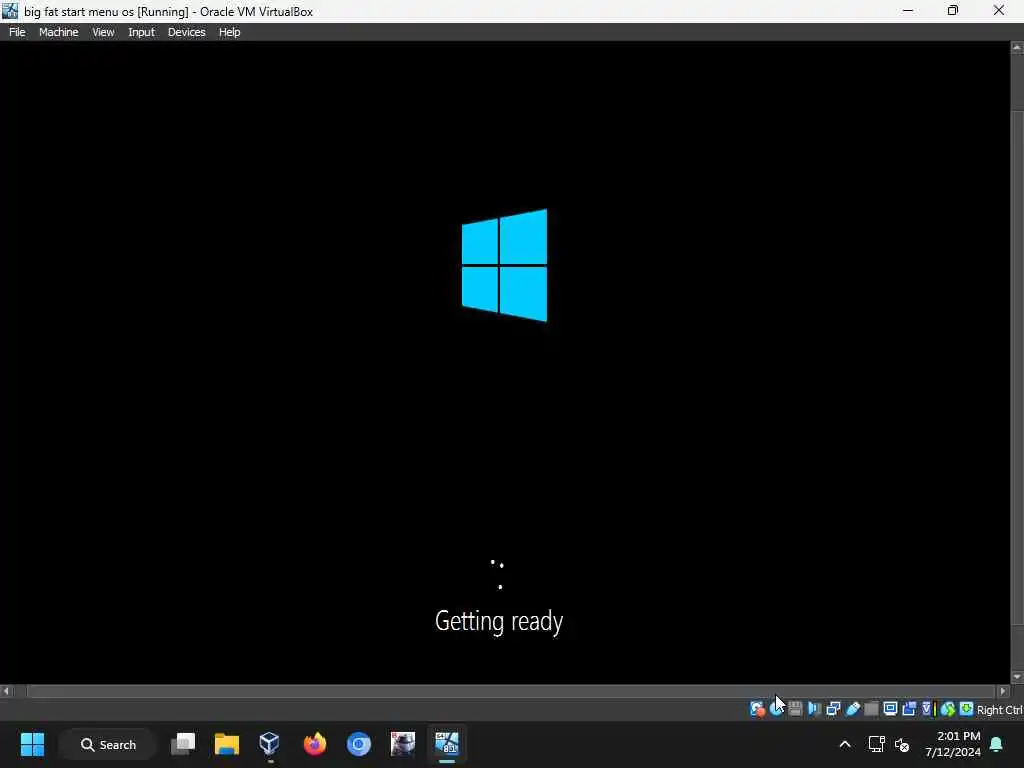Click the taskbar Search box
1024x768 pixels.
[x=108, y=744]
